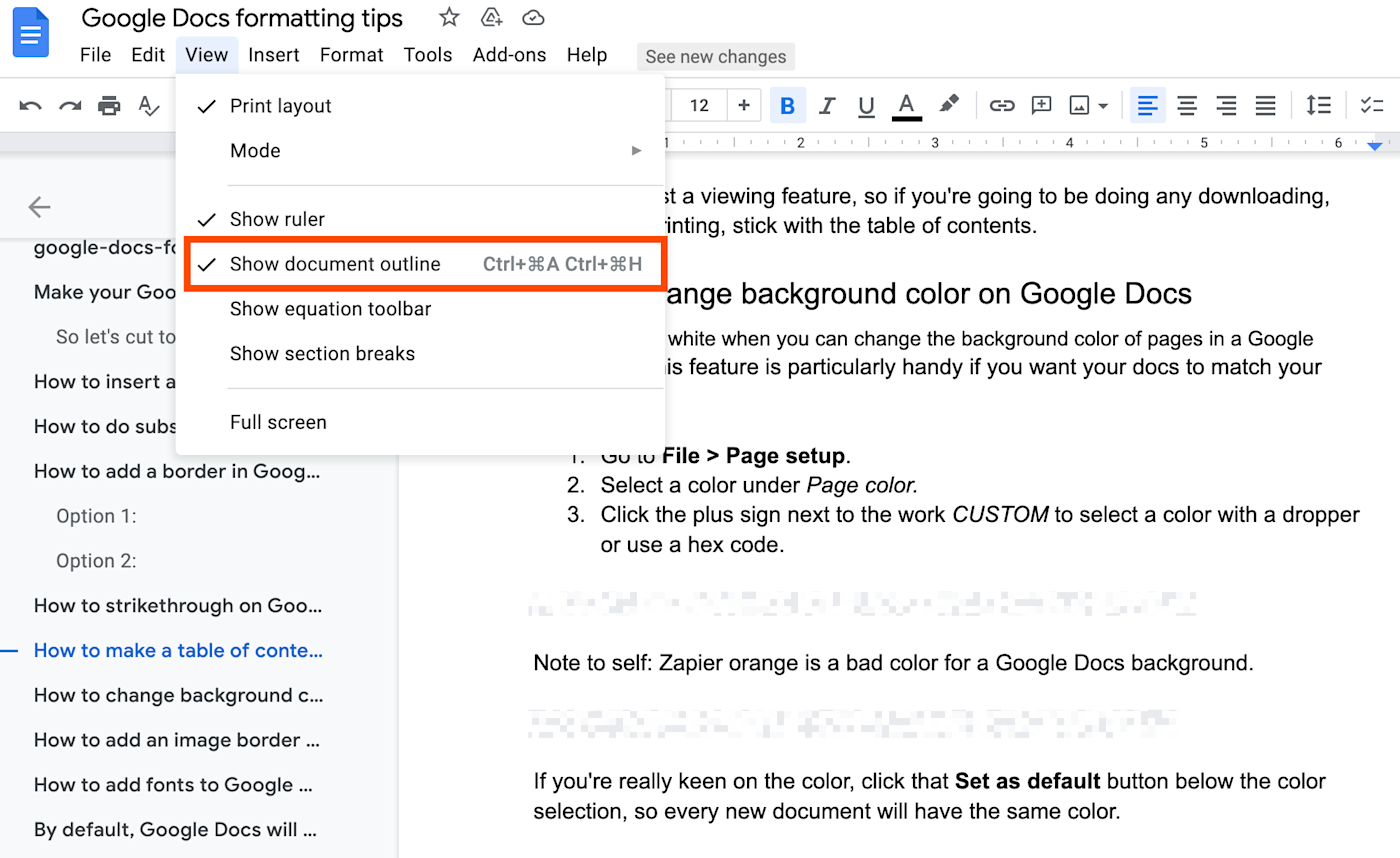Image resolution: width=1400 pixels, height=858 pixels.
Task: Redo the last undone action
Action: coord(70,106)
